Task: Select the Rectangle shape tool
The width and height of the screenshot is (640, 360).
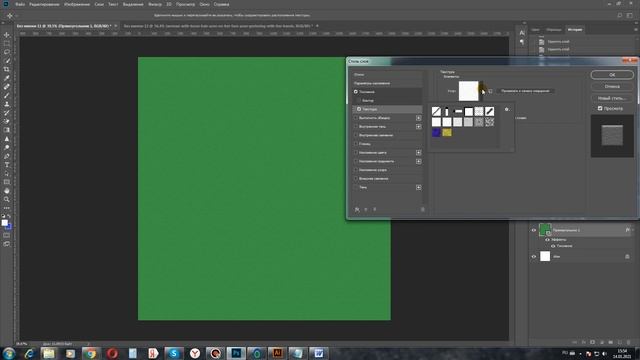Action: coord(7,182)
